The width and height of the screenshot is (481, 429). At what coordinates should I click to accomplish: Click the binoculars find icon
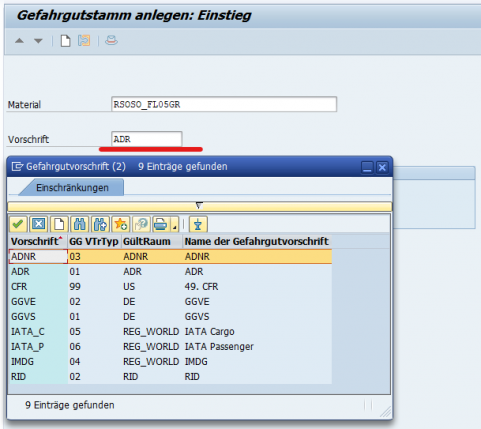point(79,224)
